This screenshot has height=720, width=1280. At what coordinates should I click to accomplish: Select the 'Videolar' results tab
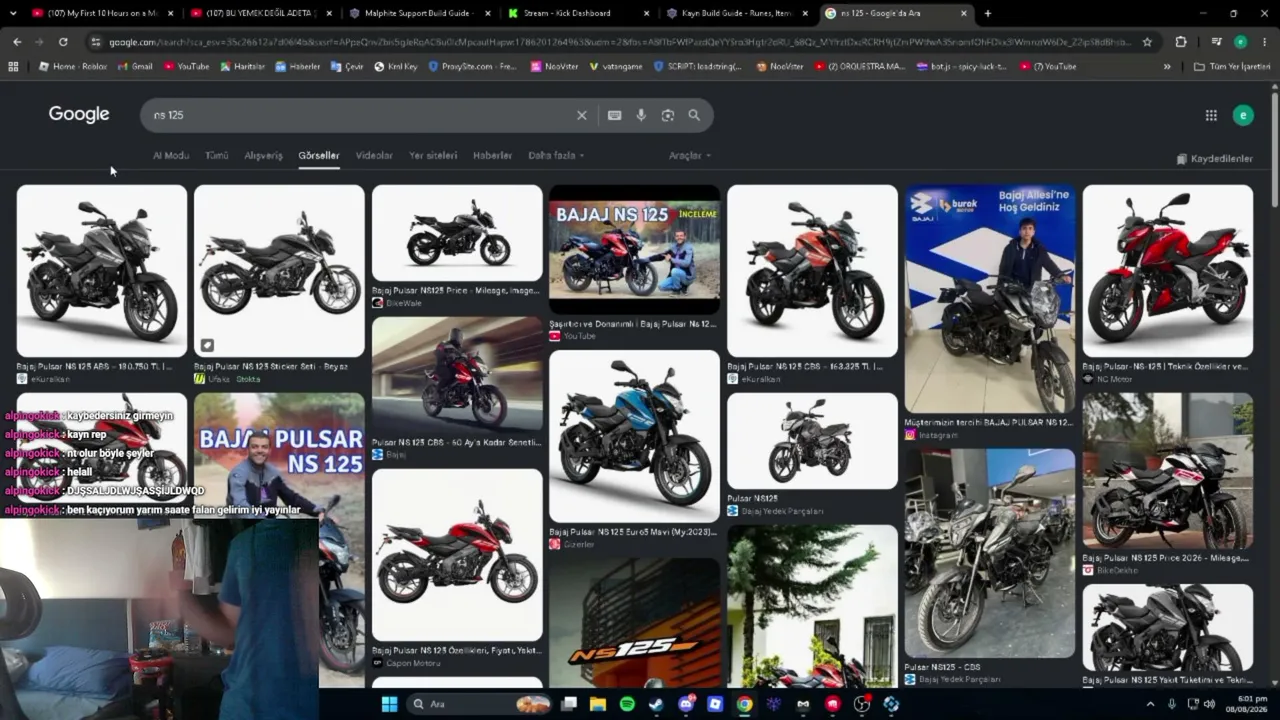pyautogui.click(x=375, y=156)
